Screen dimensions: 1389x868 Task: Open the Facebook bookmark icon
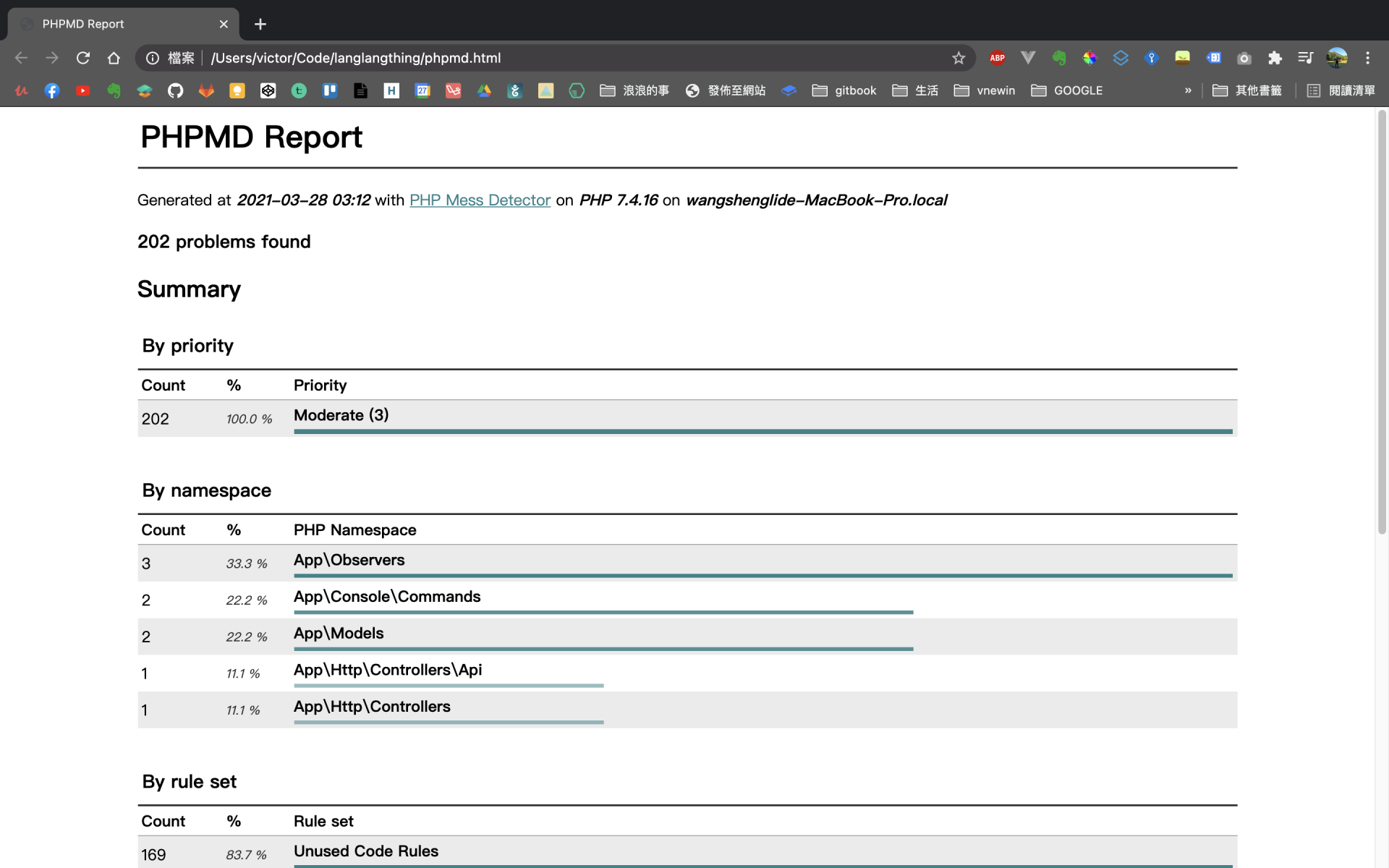coord(51,90)
